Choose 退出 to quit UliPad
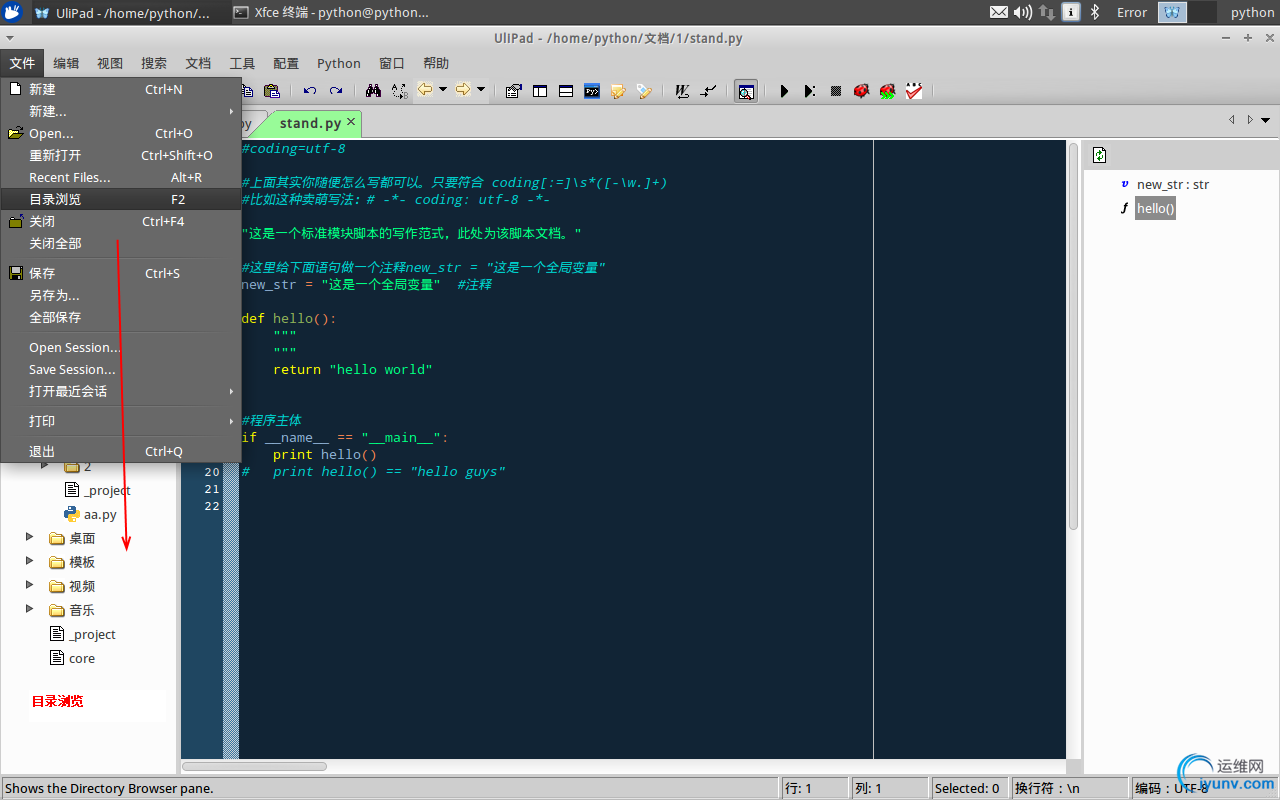The height and width of the screenshot is (800, 1280). coord(121,451)
